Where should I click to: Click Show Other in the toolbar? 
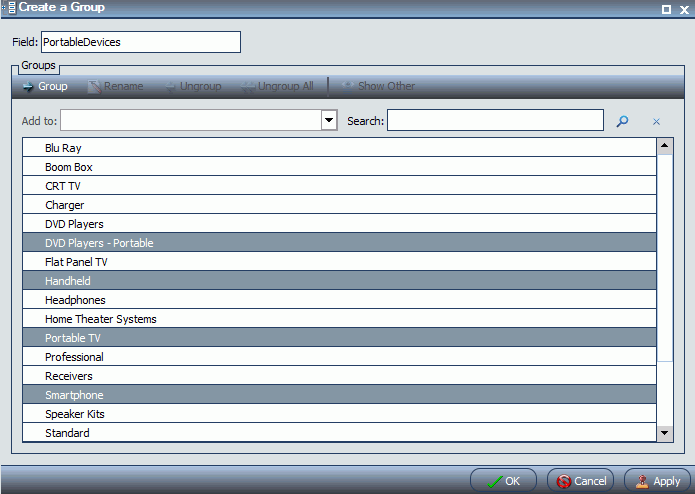click(x=378, y=86)
